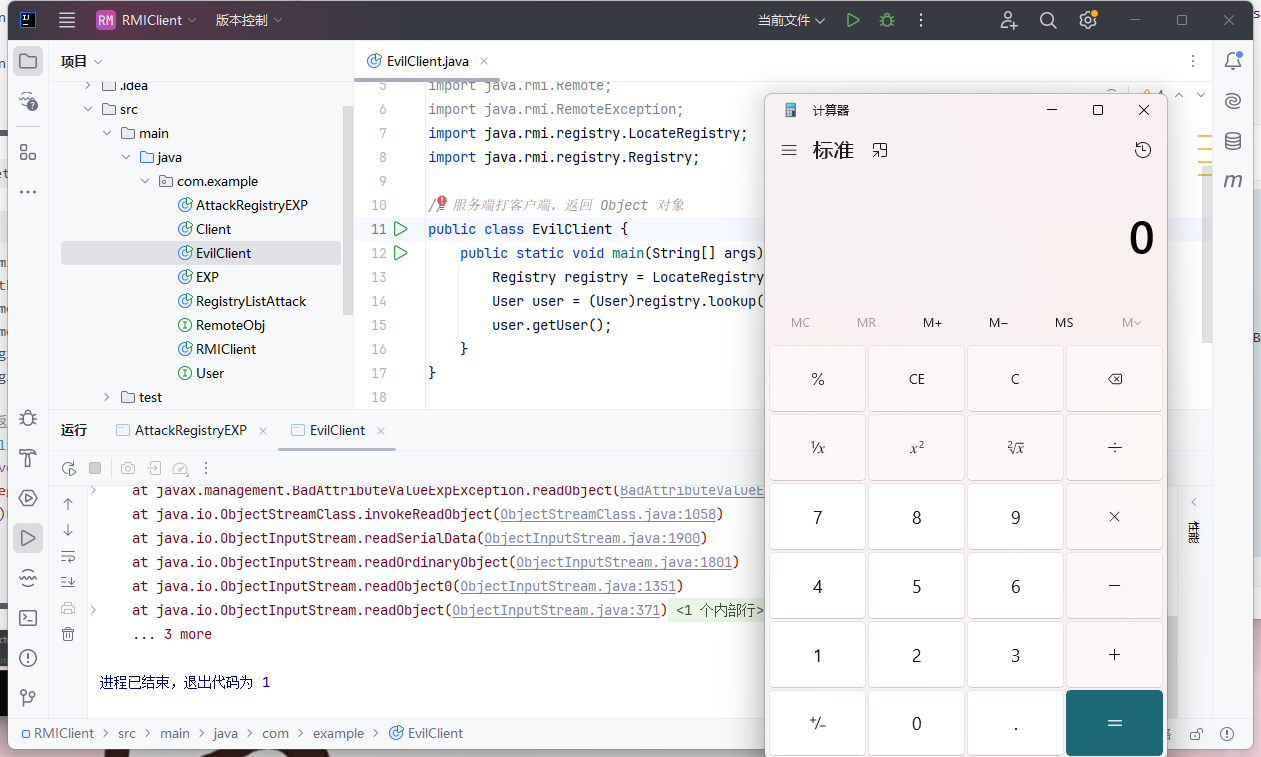Viewport: 1261px width, 757px height.
Task: Open IDE settings gear icon
Action: pyautogui.click(x=1088, y=20)
